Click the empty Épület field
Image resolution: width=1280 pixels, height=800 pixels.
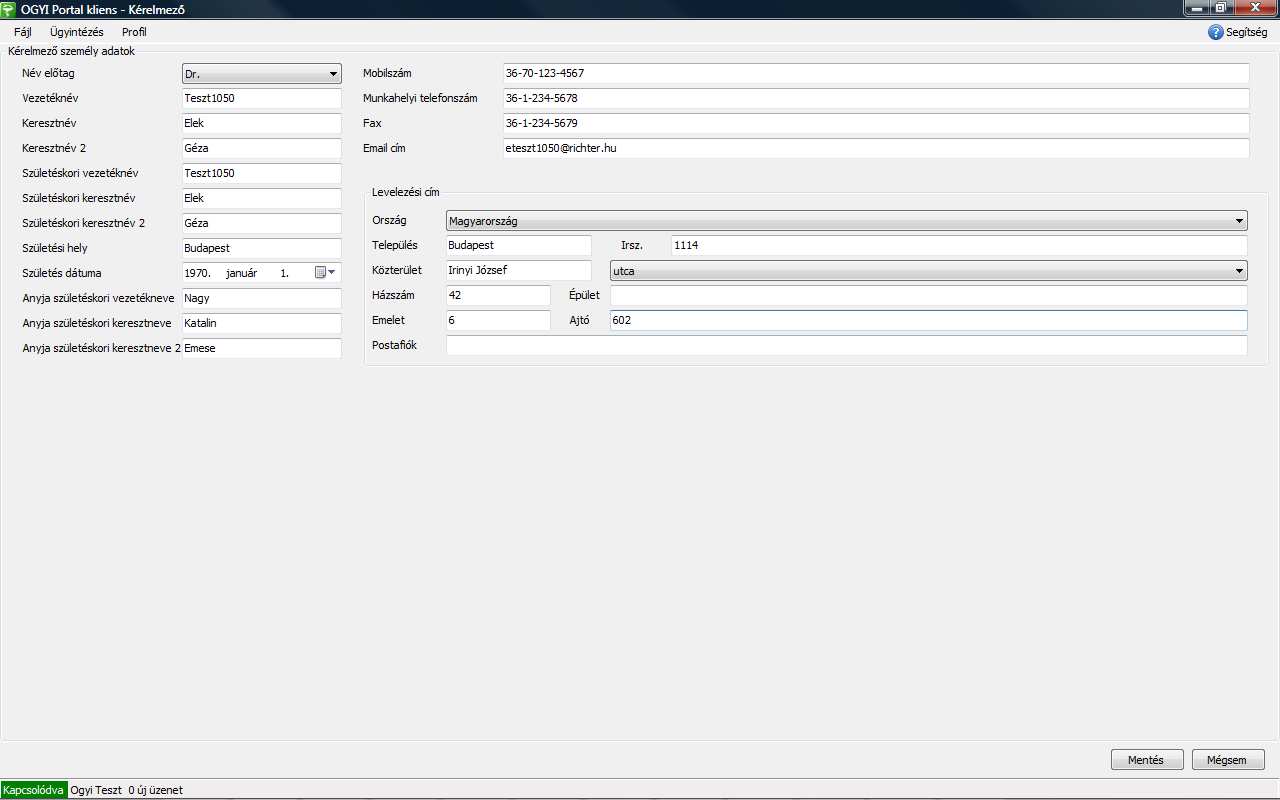[x=929, y=295]
